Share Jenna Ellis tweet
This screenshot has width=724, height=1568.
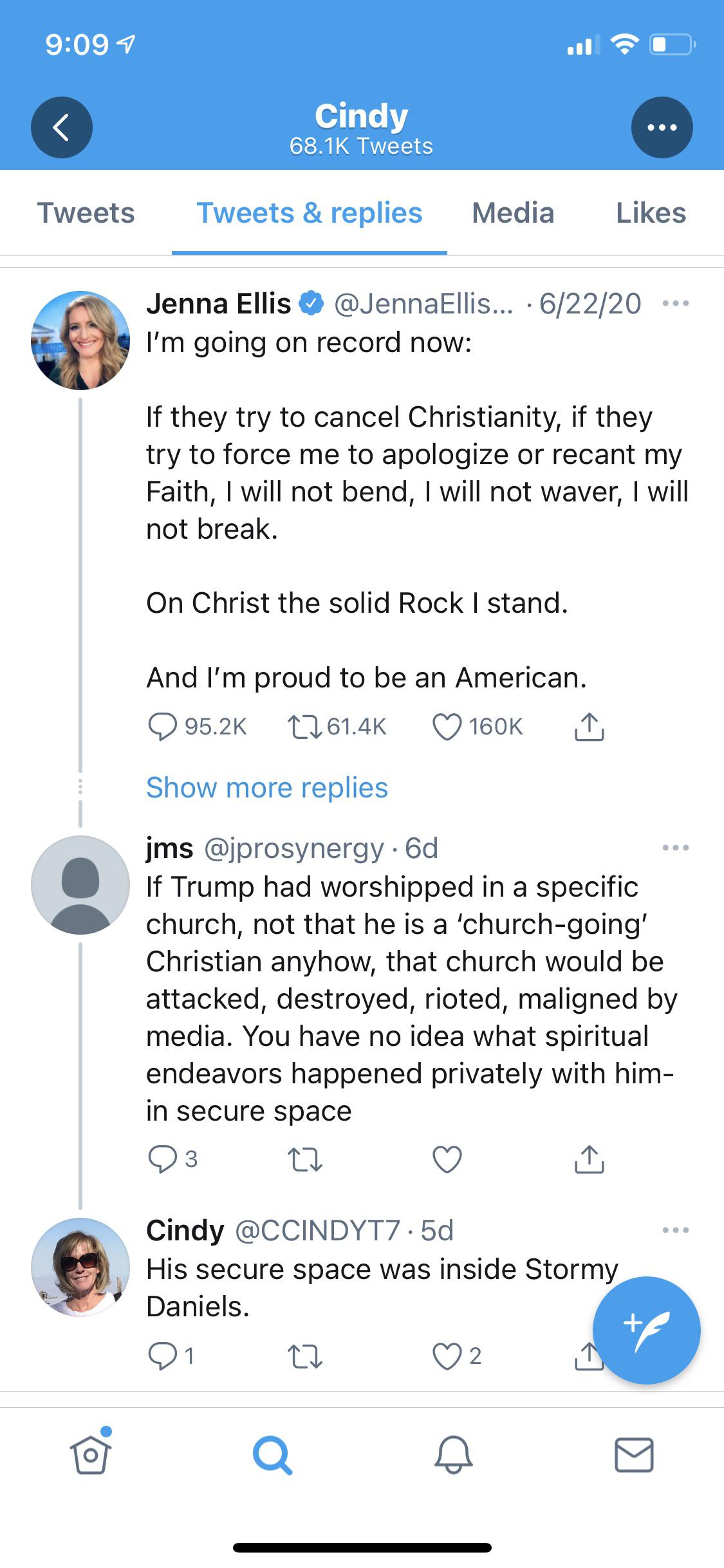(589, 727)
